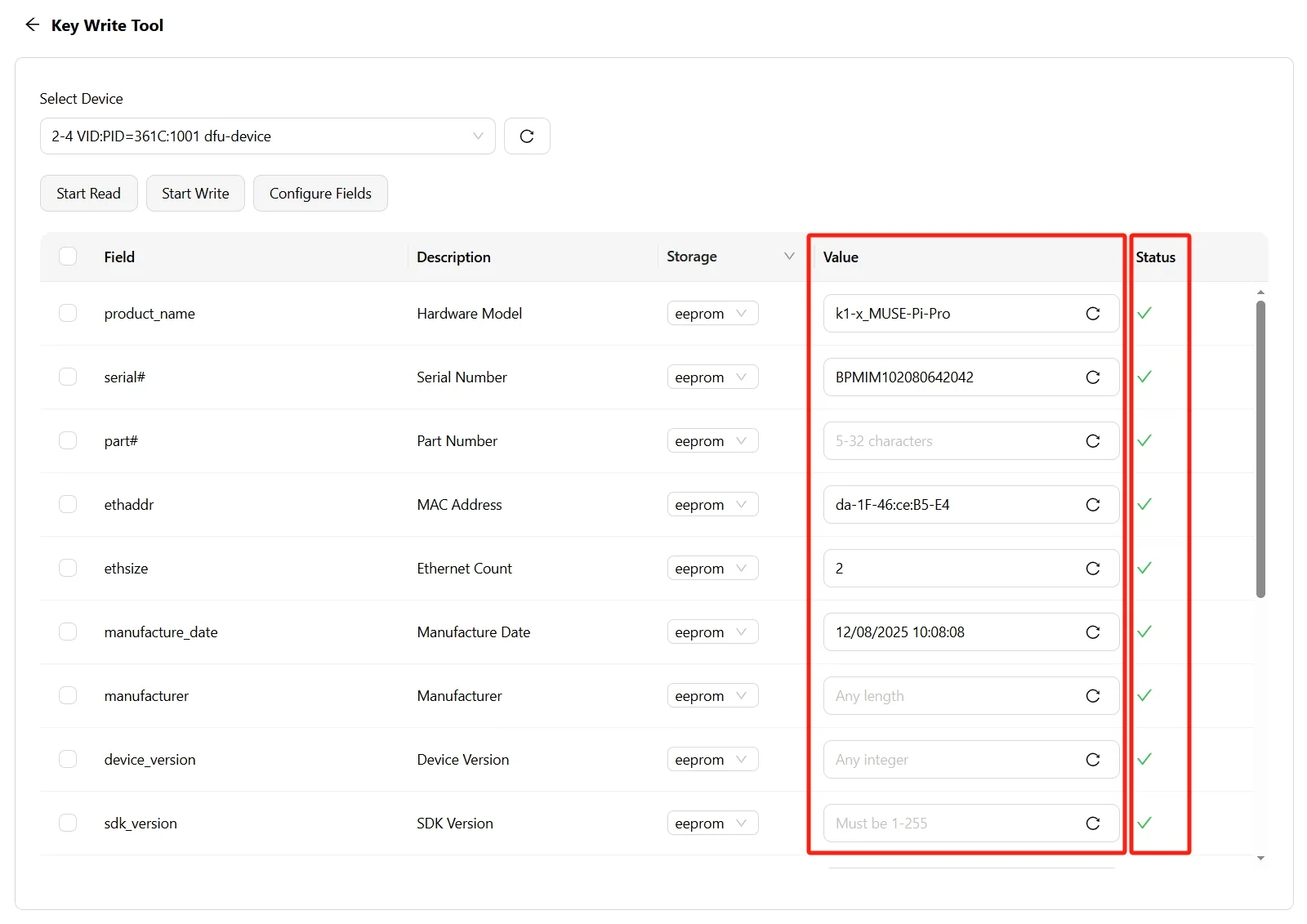Click the green check status of ethaddr
The height and width of the screenshot is (924, 1307).
(1144, 504)
